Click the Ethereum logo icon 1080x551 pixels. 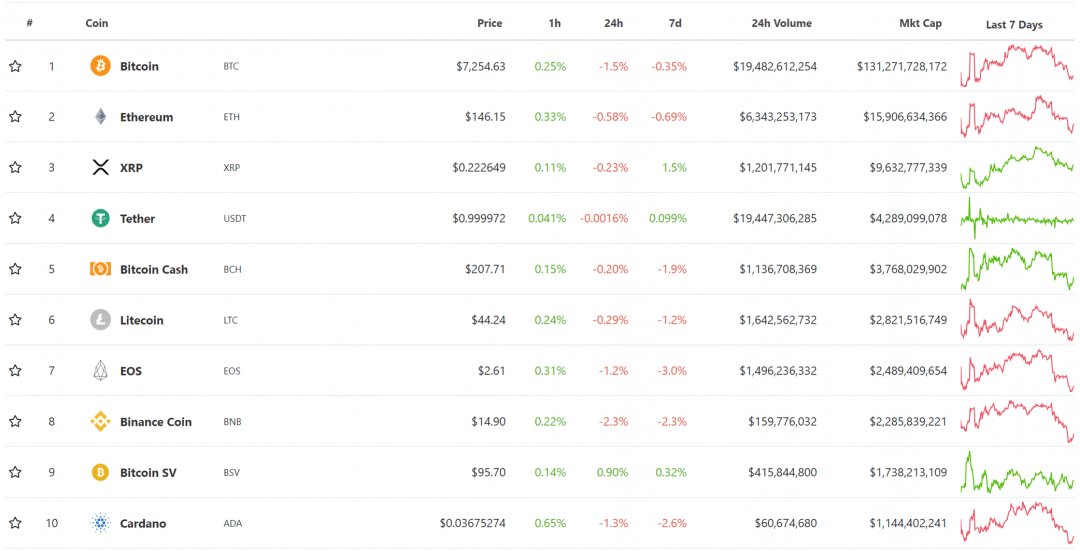[101, 116]
